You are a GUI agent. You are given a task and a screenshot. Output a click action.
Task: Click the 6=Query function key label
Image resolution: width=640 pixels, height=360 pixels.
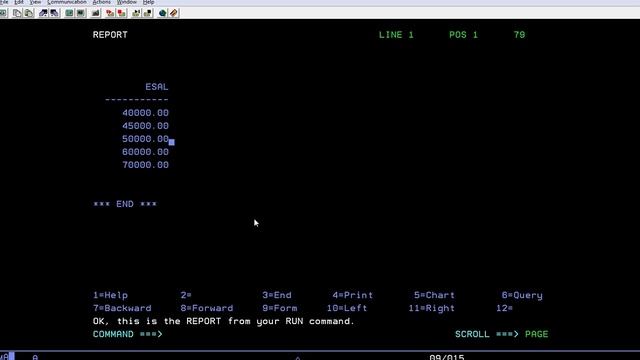coord(522,295)
